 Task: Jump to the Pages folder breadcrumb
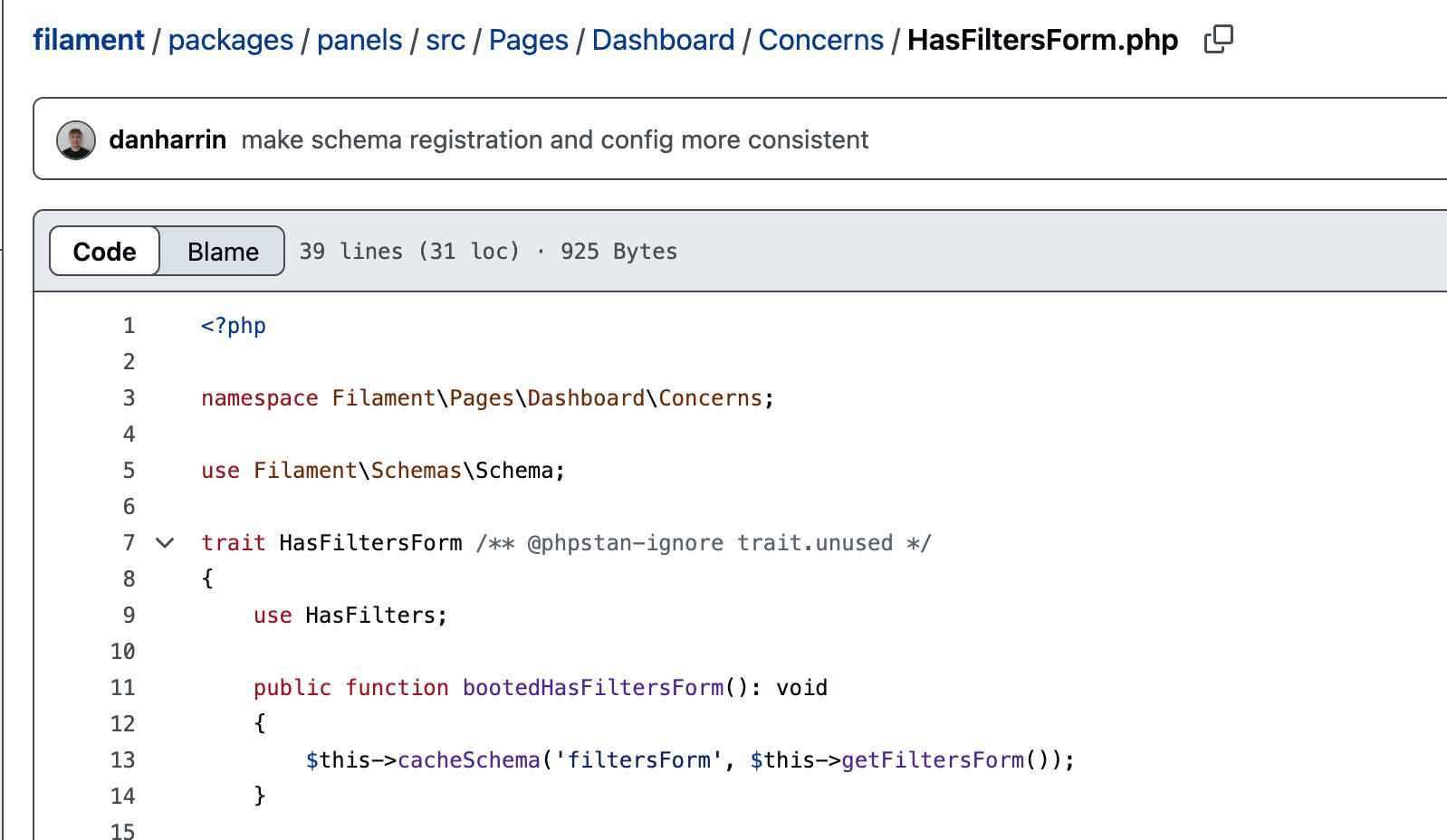click(x=529, y=40)
